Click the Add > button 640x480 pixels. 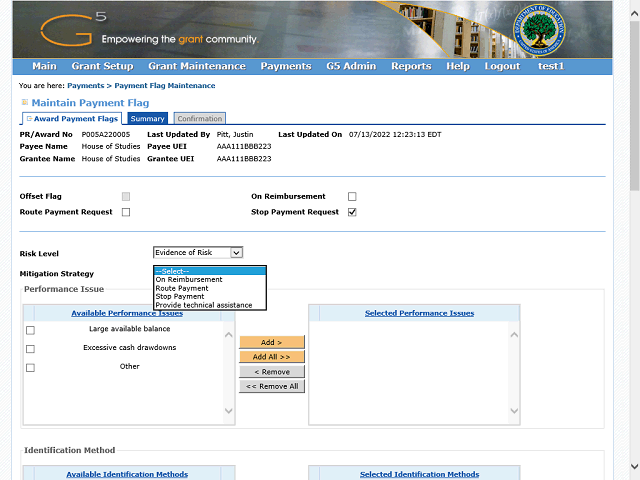coord(272,342)
